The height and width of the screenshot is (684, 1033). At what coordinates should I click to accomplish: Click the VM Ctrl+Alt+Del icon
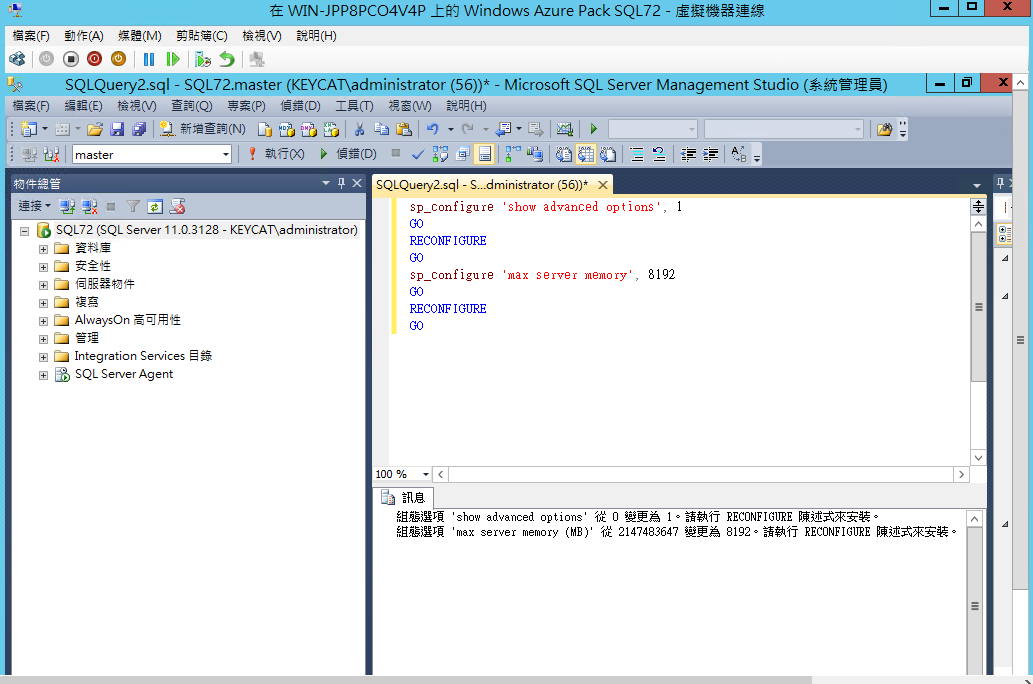click(17, 59)
